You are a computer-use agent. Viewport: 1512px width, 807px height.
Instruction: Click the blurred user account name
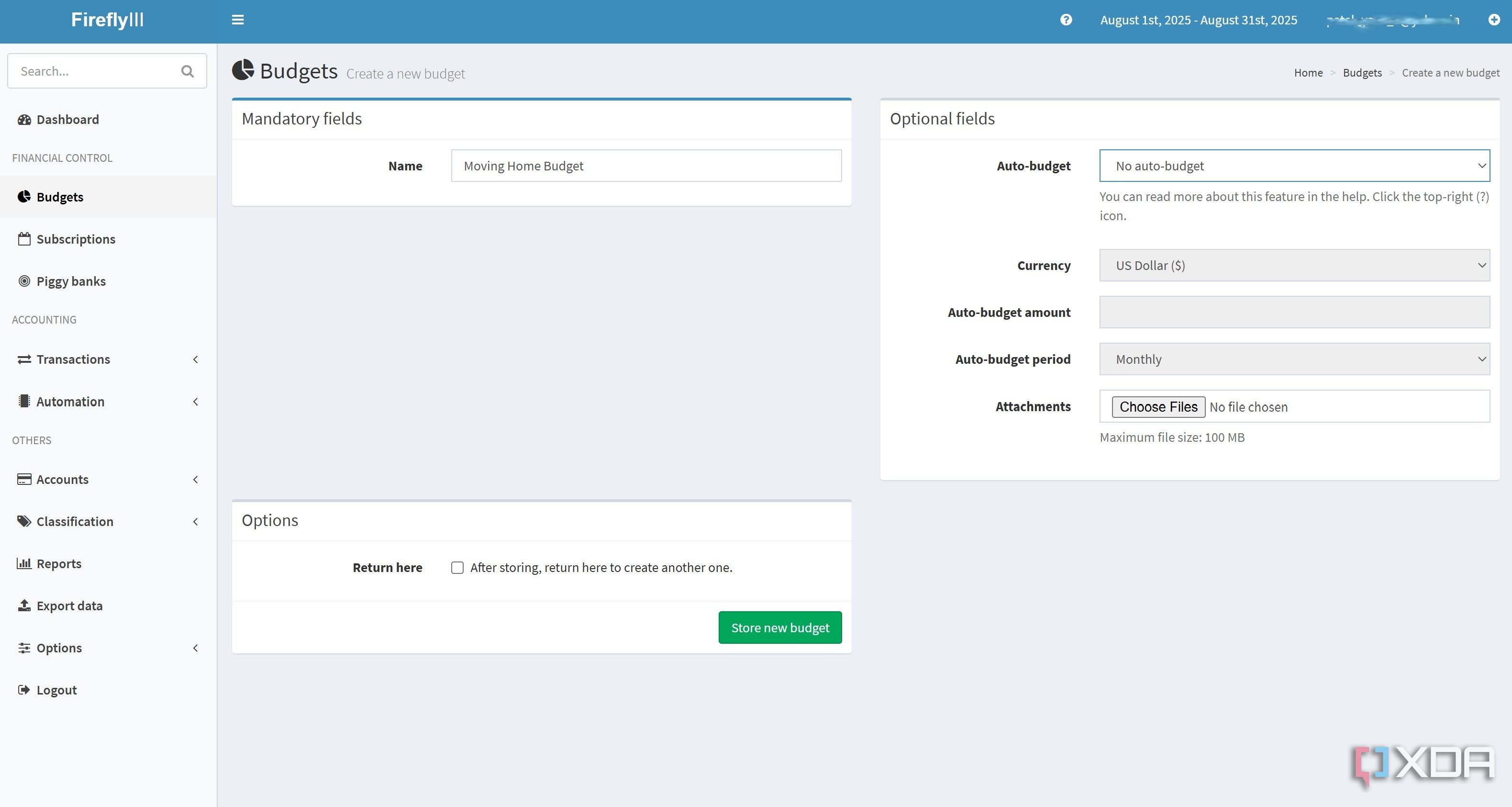point(1393,20)
